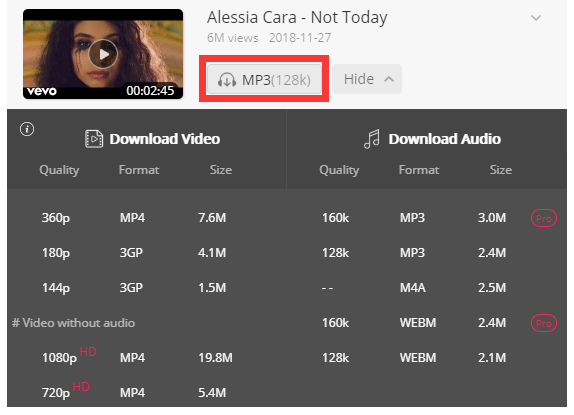Image resolution: width=574 pixels, height=415 pixels.
Task: Expand the chevron beside the video title
Action: pyautogui.click(x=536, y=18)
